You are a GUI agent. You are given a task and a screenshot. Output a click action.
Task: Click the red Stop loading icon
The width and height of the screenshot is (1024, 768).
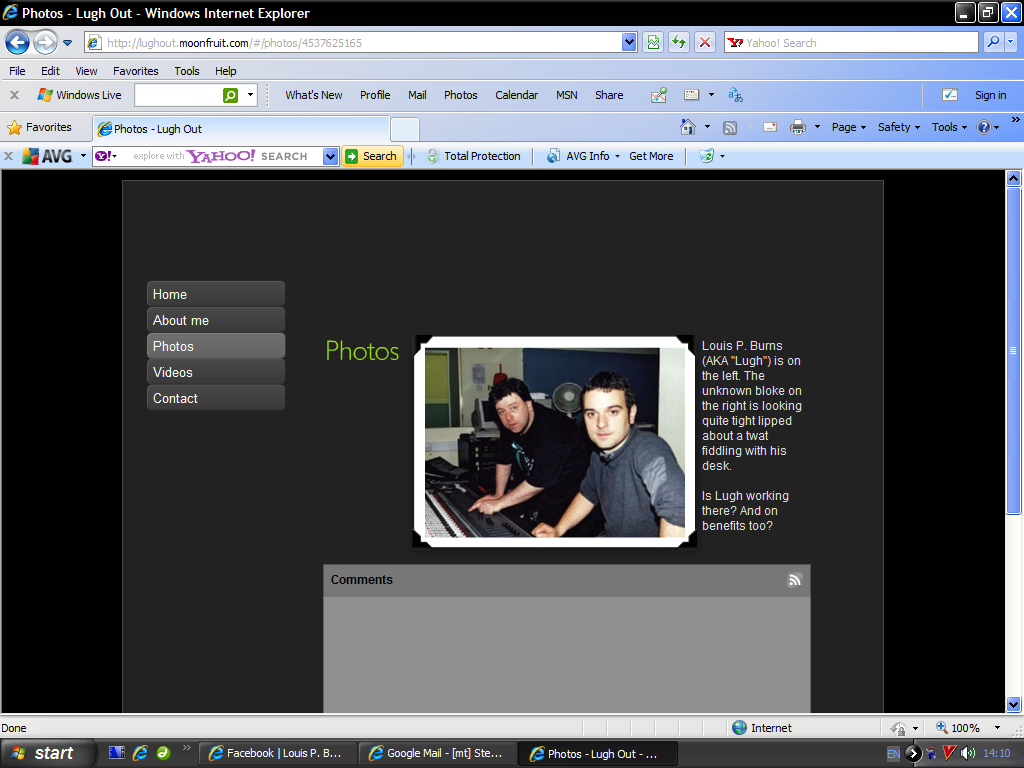[705, 42]
